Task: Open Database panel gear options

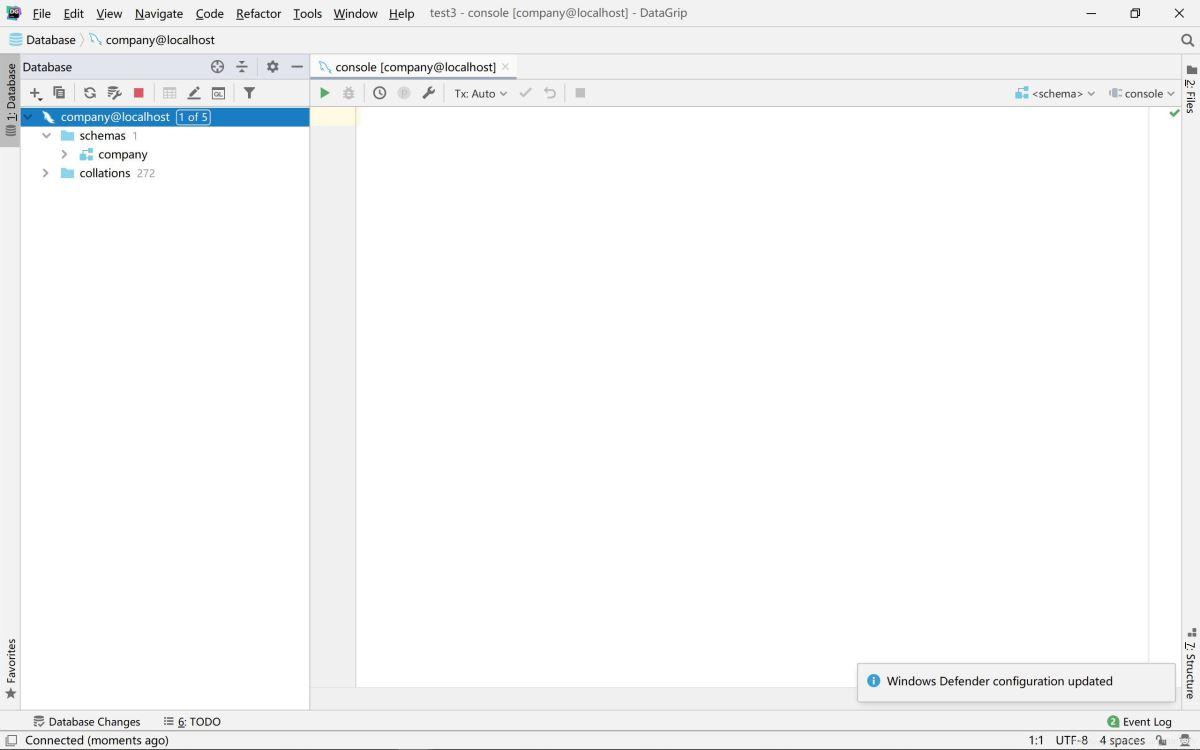Action: click(272, 67)
